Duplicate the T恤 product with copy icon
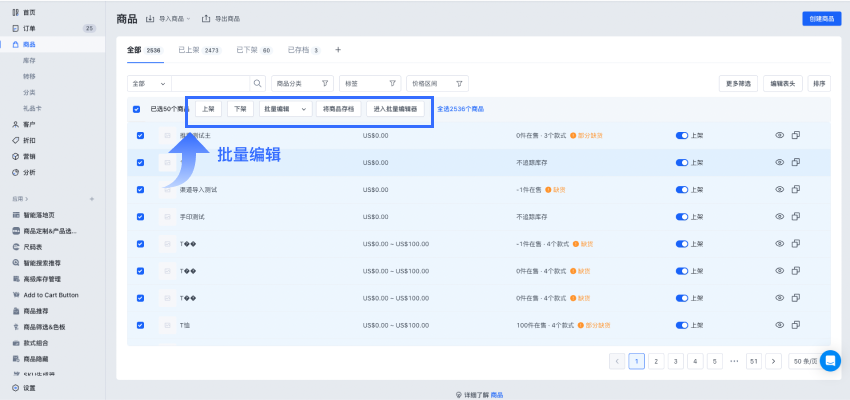Image resolution: width=850 pixels, height=400 pixels. pos(796,325)
